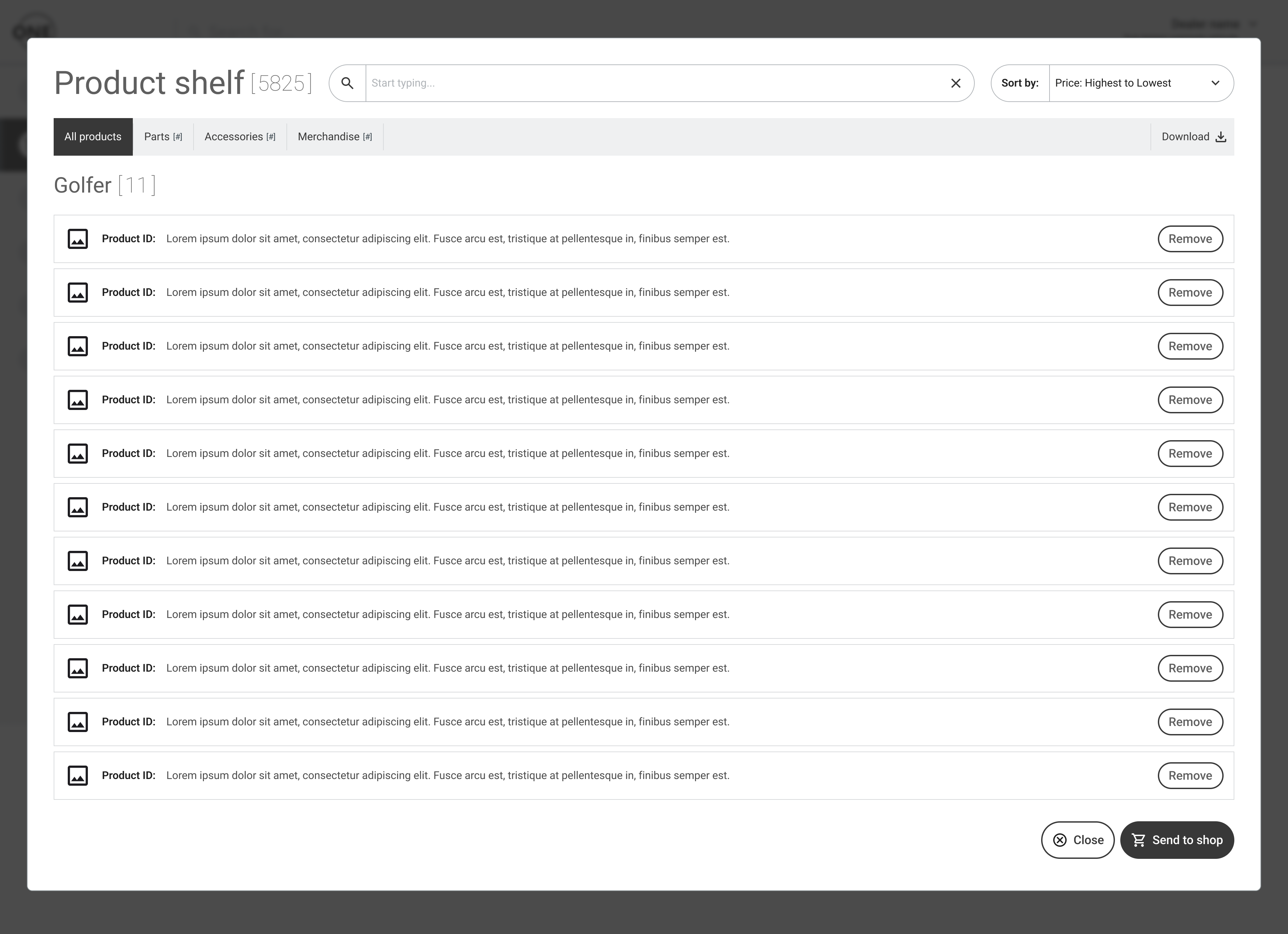Click the sort dropdown chevron arrow

[x=1215, y=83]
